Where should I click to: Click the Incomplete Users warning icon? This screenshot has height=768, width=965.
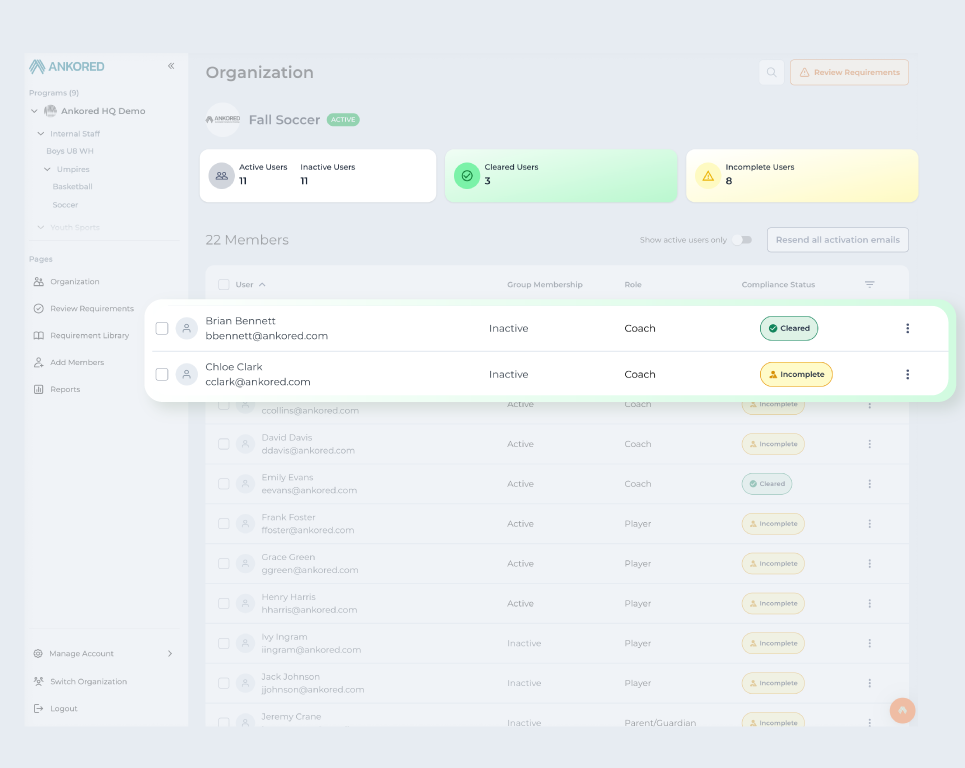click(x=708, y=176)
